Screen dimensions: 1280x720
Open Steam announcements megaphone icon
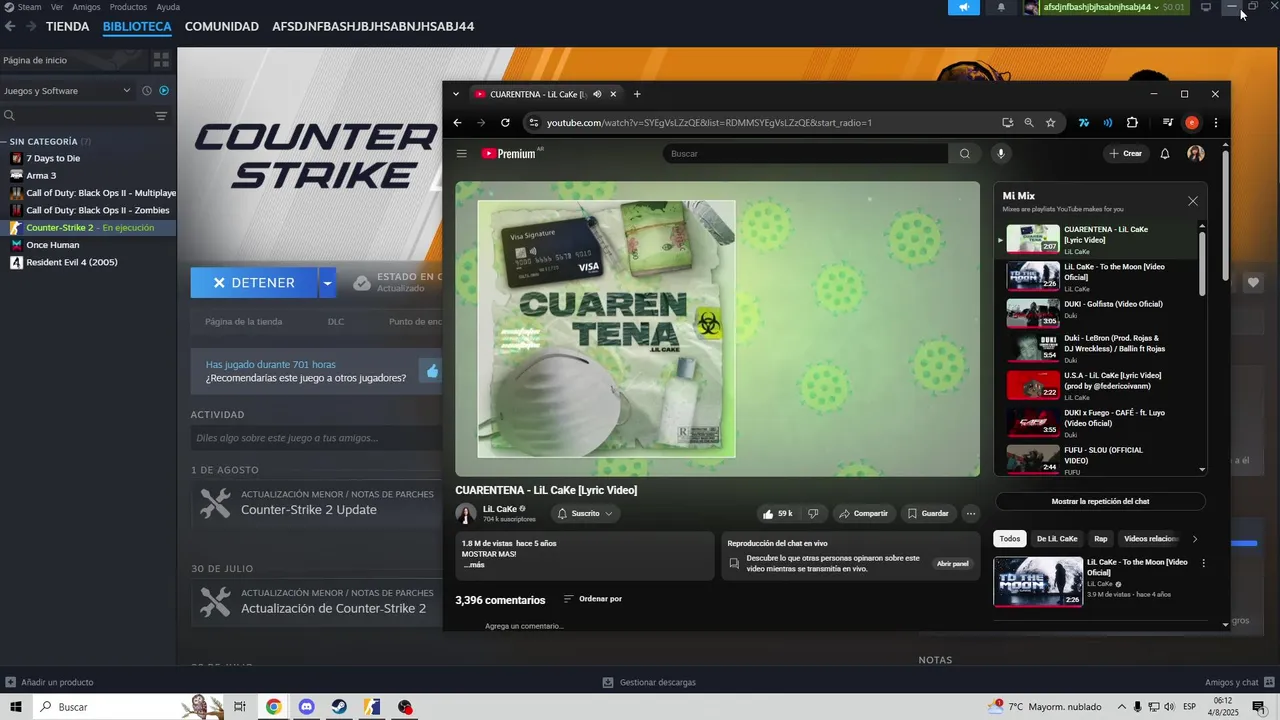click(x=964, y=7)
